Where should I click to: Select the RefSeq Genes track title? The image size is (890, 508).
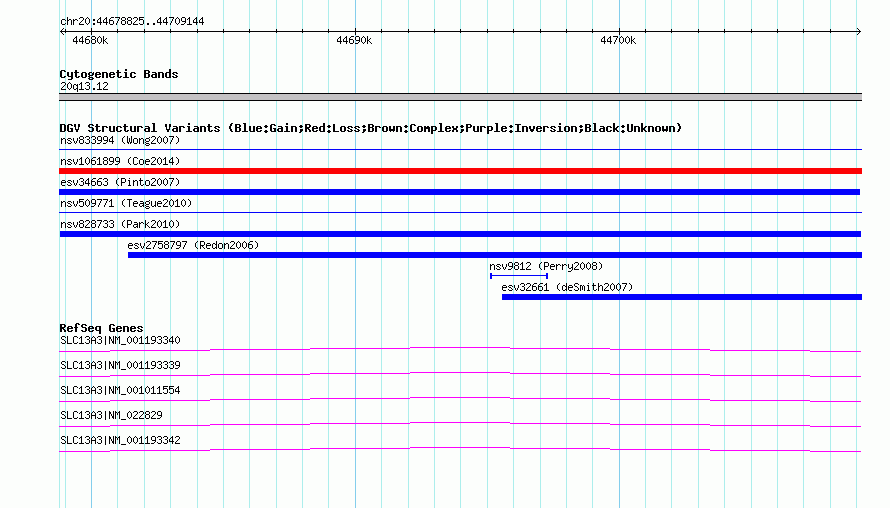[101, 328]
